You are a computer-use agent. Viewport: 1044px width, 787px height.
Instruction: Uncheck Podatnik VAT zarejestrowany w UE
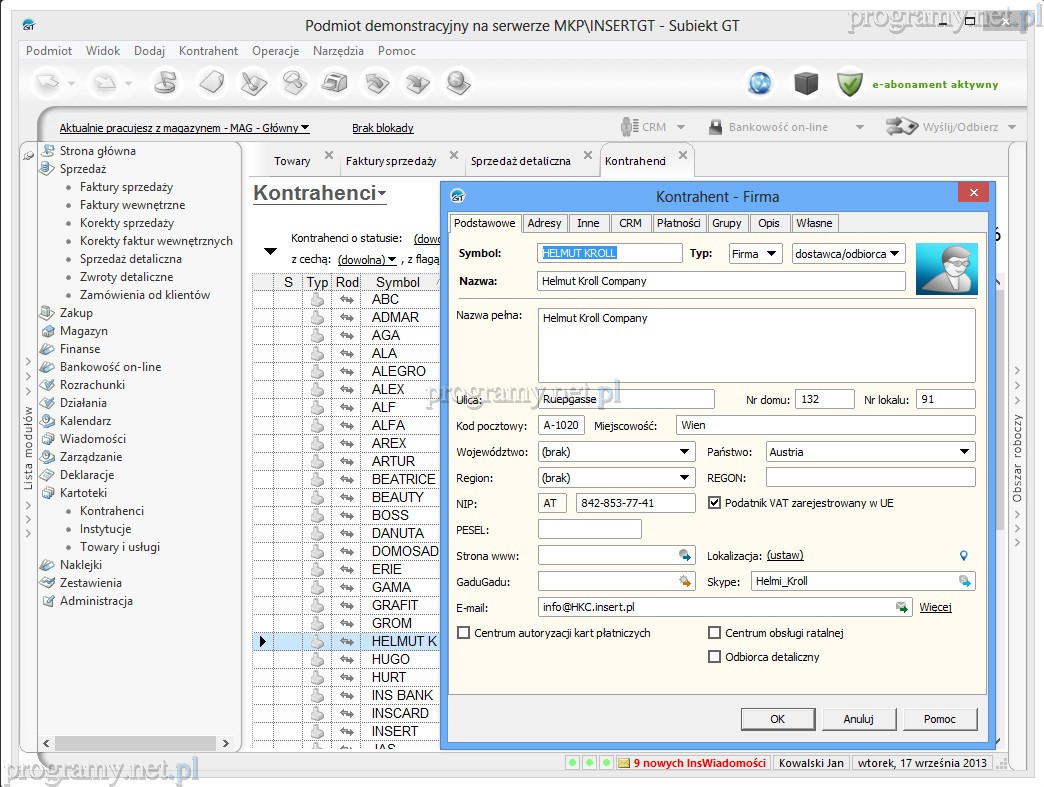[x=714, y=503]
